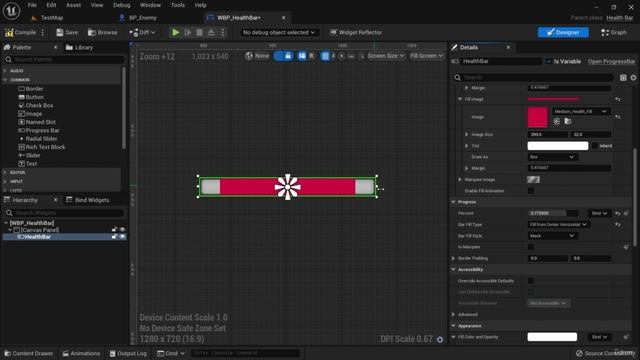Collapse the COMMON palette category

[x=5, y=80]
